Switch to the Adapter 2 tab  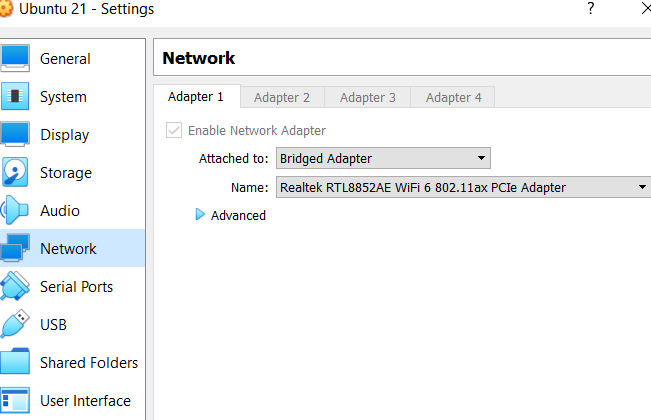[x=282, y=97]
